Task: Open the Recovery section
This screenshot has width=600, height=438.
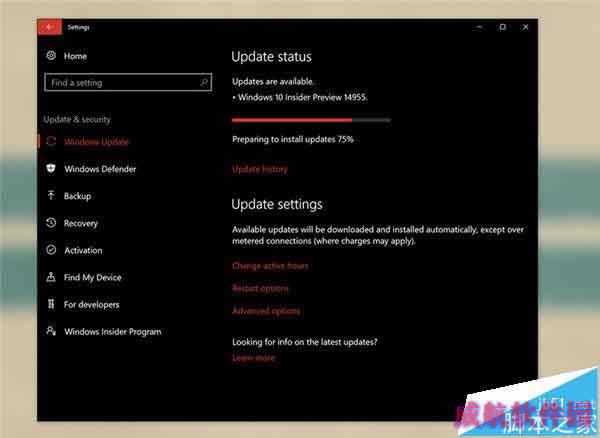Action: (81, 223)
